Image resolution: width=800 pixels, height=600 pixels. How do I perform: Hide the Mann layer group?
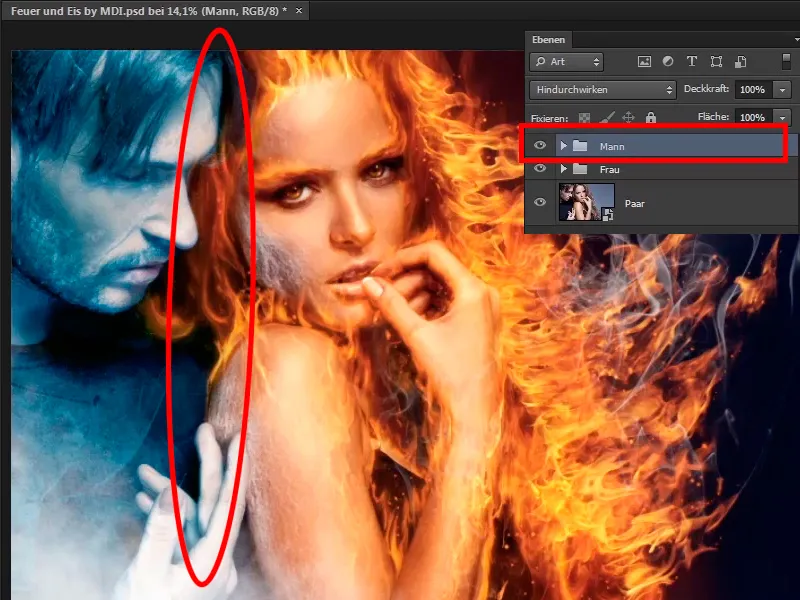[540, 146]
